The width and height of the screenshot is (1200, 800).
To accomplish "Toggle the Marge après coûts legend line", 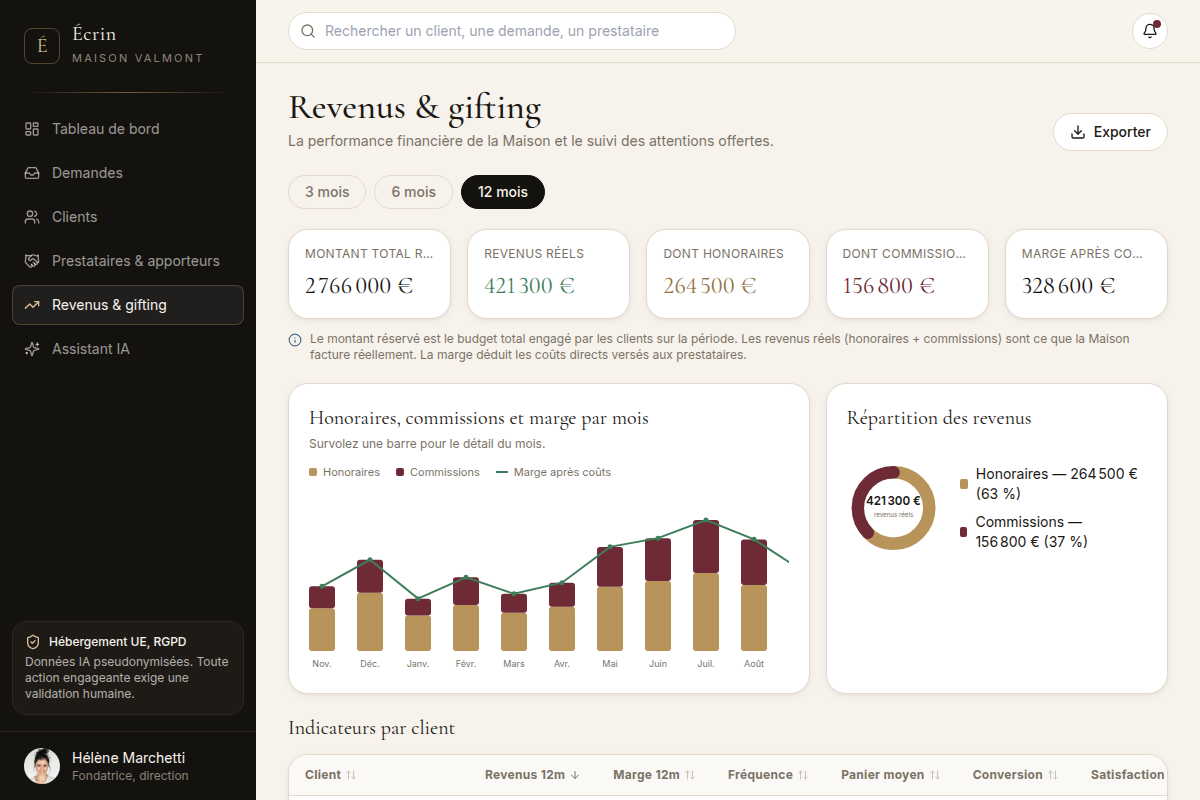I will (554, 472).
